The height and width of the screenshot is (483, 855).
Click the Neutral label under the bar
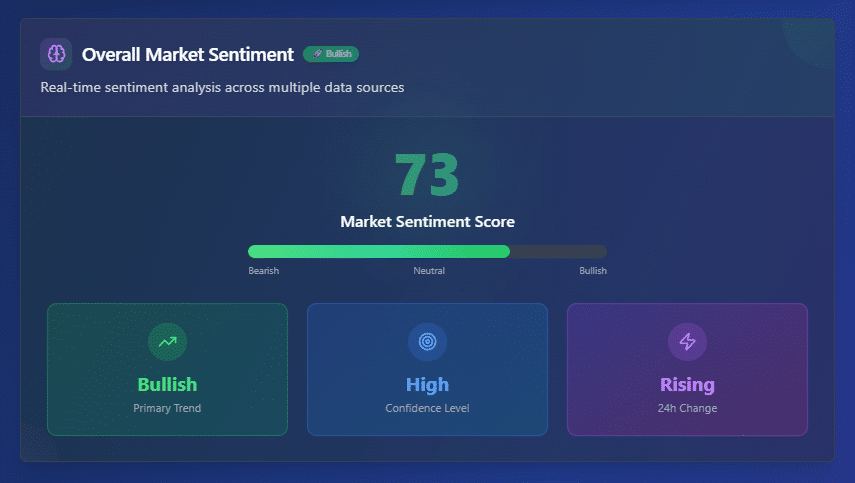pyautogui.click(x=429, y=271)
